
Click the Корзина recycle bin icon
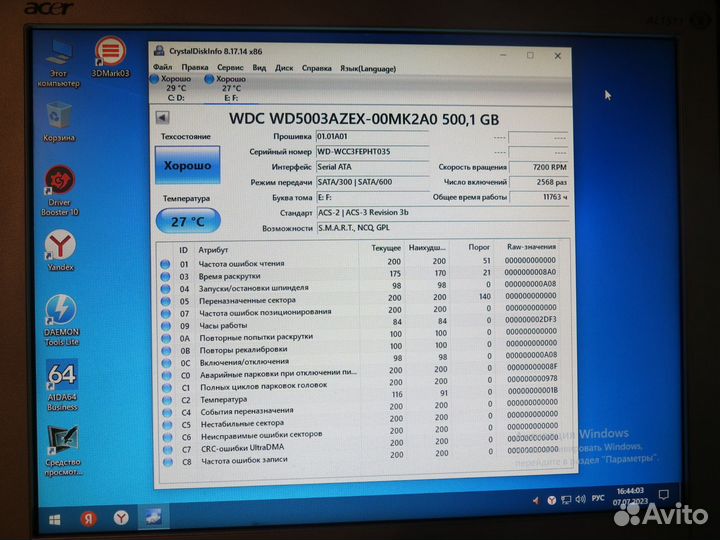[x=59, y=122]
